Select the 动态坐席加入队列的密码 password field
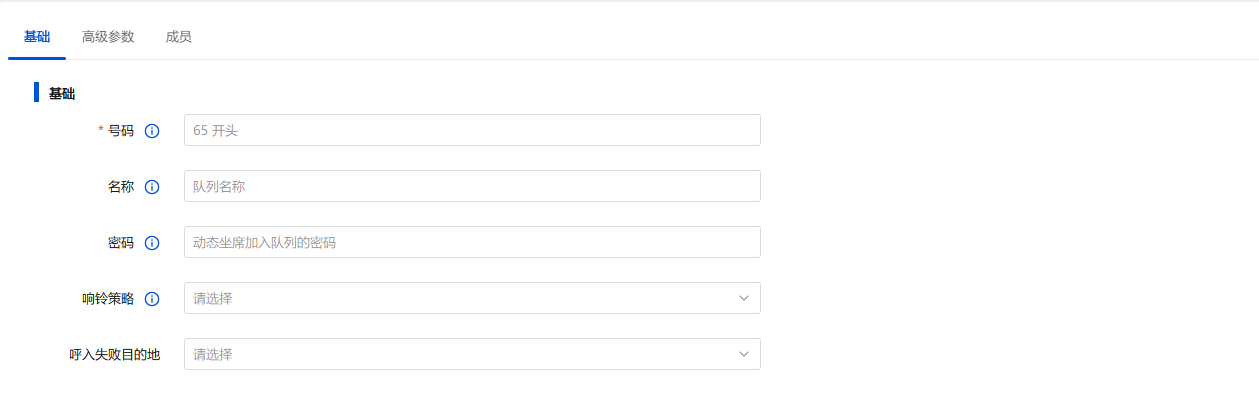Screen dimensions: 1259x401 [472, 242]
